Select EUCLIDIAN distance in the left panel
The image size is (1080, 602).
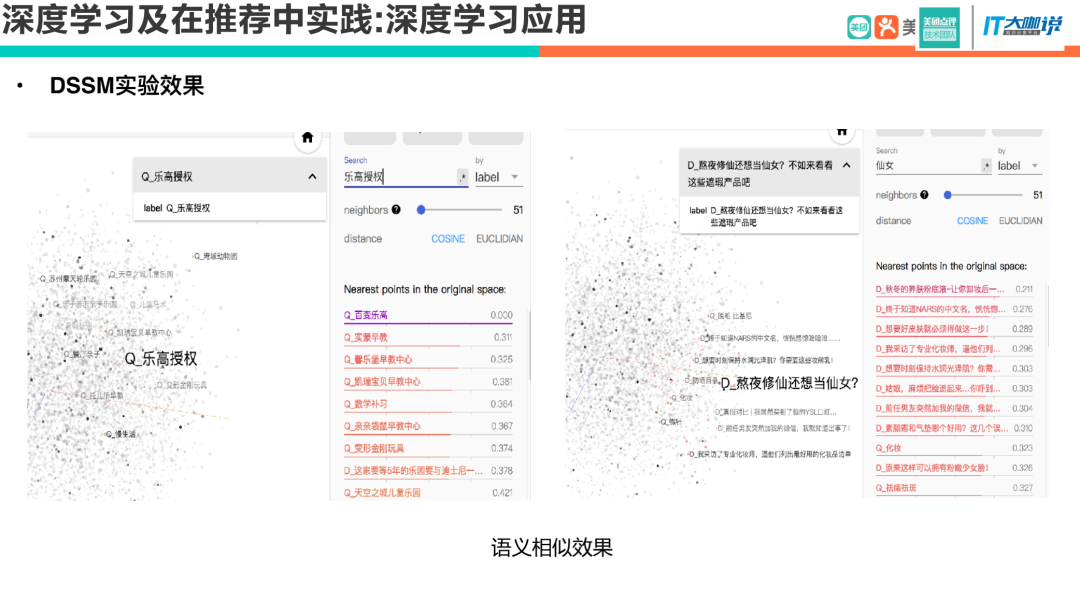500,238
